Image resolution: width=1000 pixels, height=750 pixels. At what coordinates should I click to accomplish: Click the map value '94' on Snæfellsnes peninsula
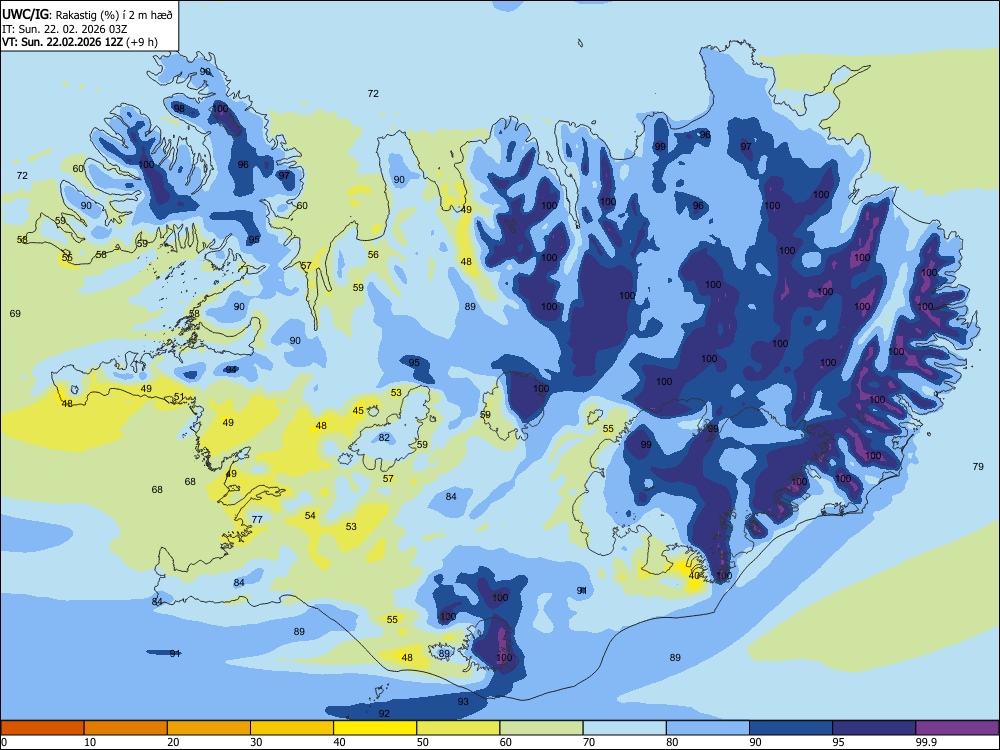[x=231, y=370]
